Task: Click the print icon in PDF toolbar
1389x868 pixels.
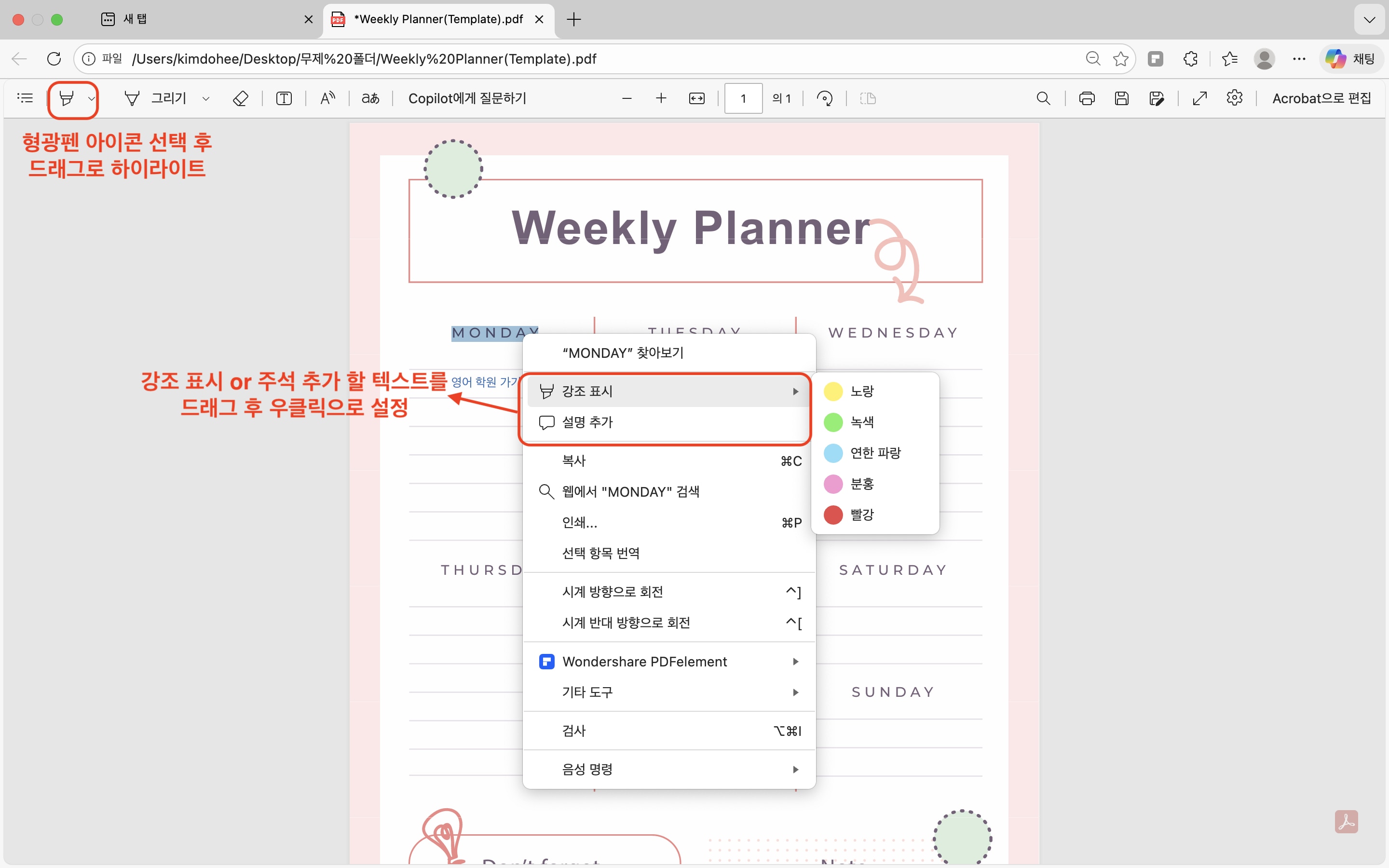Action: point(1087,99)
